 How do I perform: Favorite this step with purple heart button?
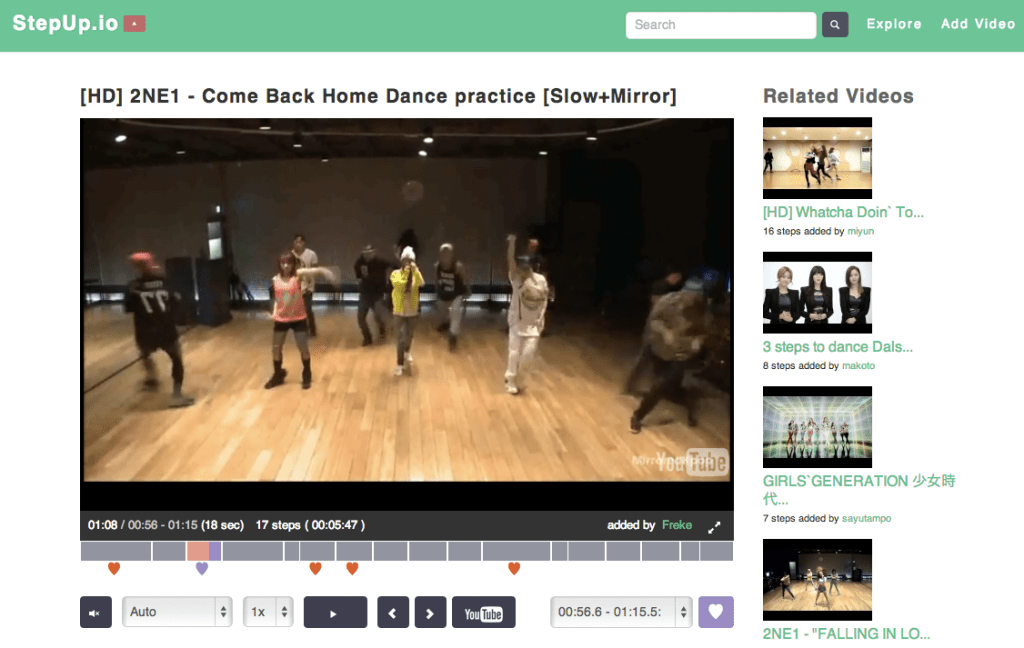pos(716,612)
